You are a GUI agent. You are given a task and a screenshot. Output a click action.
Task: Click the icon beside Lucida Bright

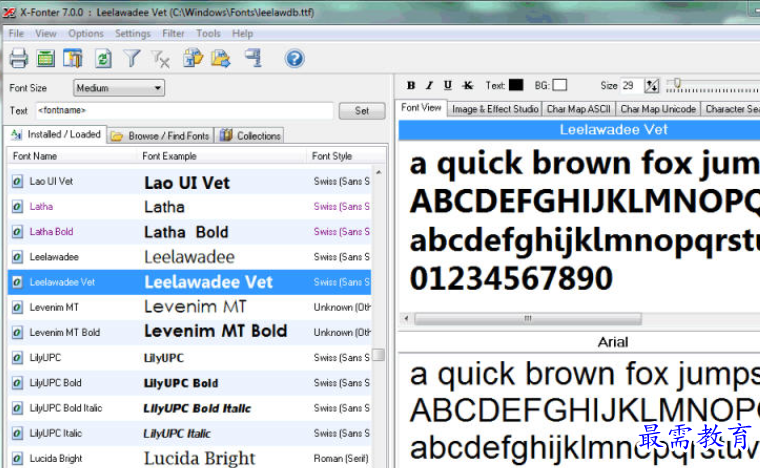[17, 458]
